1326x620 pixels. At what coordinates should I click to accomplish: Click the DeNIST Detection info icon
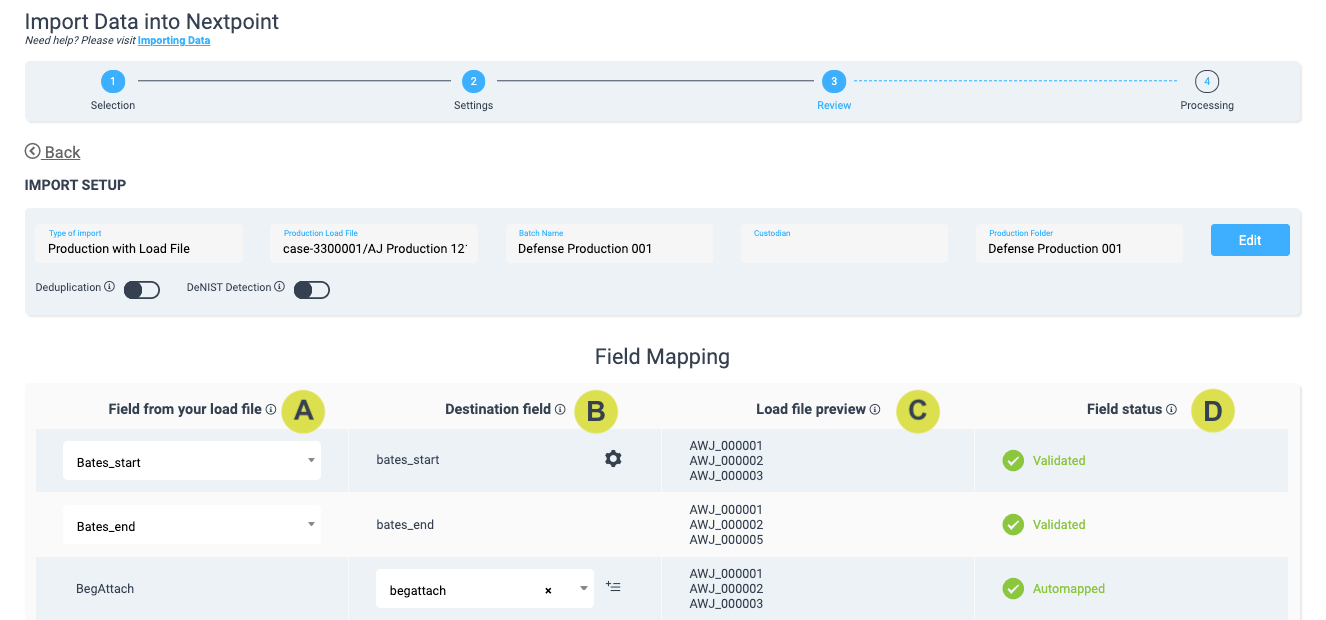click(280, 287)
